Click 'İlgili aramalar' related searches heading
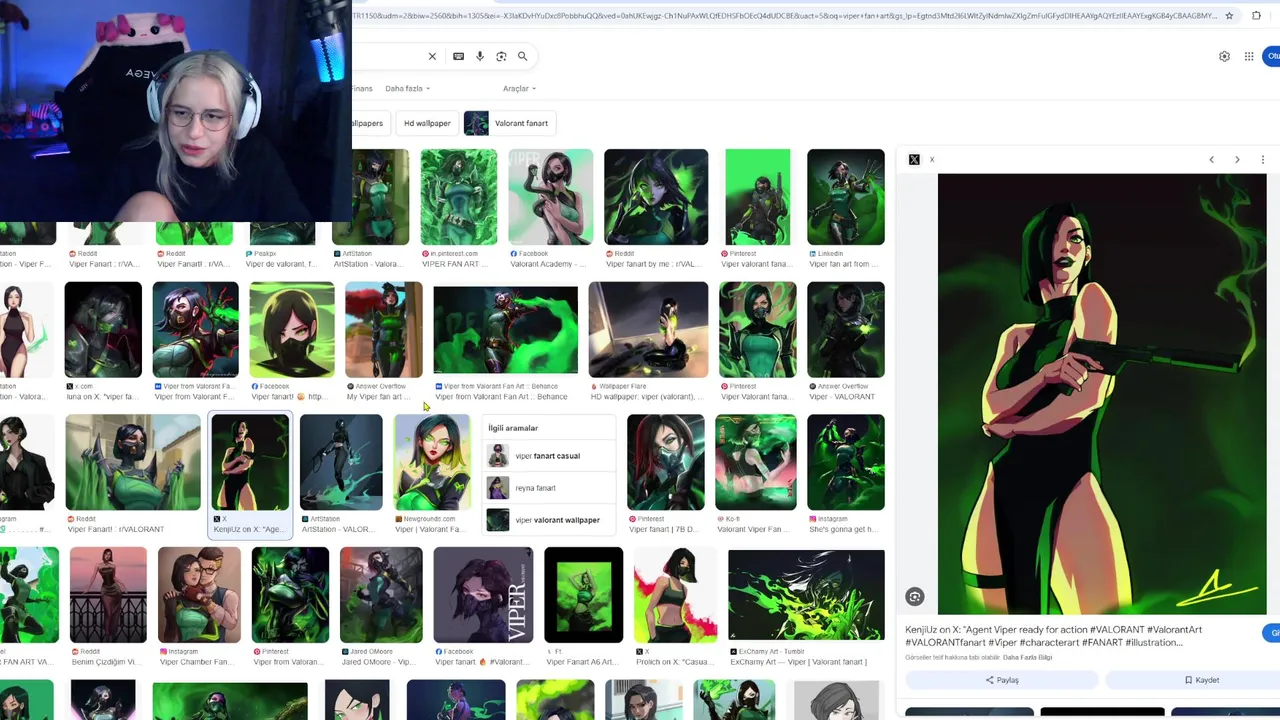The image size is (1280, 720). click(x=513, y=428)
